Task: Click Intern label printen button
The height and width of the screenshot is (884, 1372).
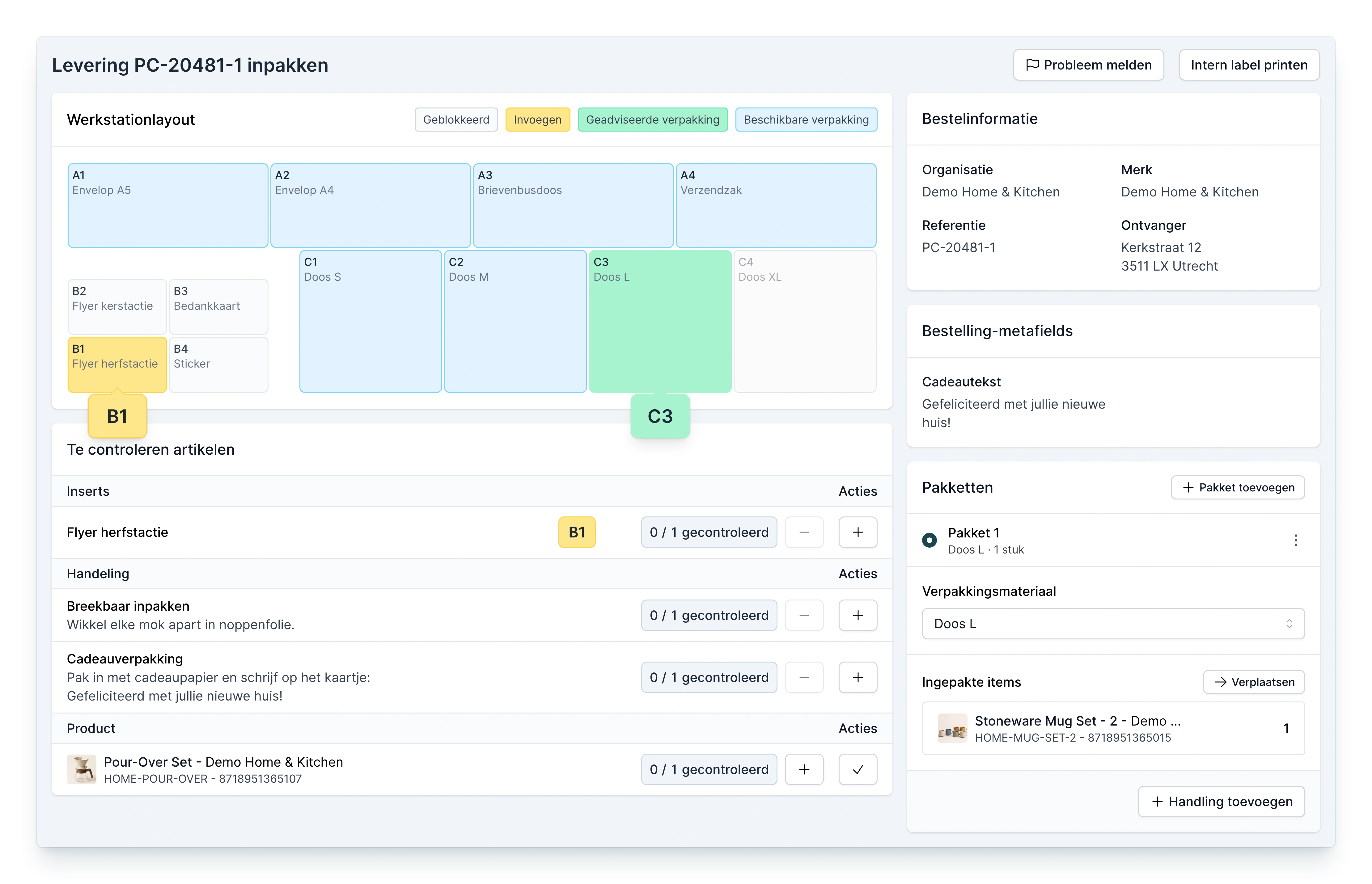Action: tap(1248, 65)
